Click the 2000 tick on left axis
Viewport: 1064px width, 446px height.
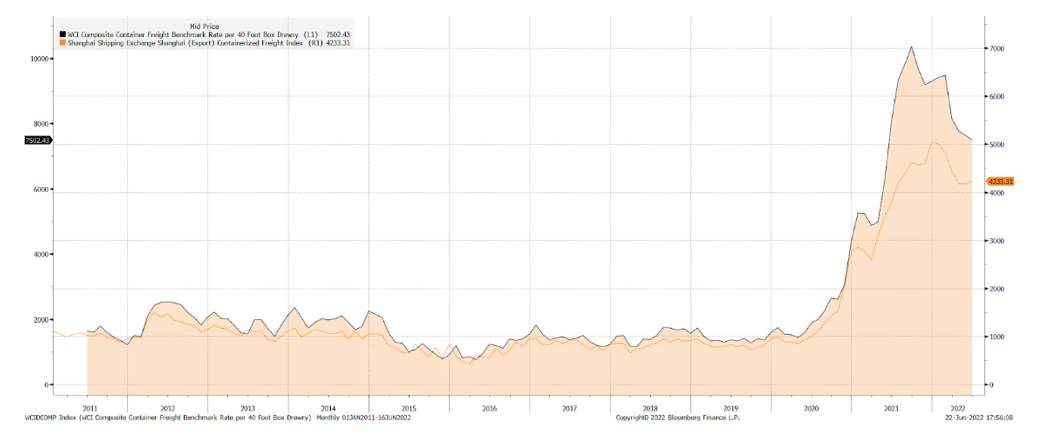coord(40,319)
